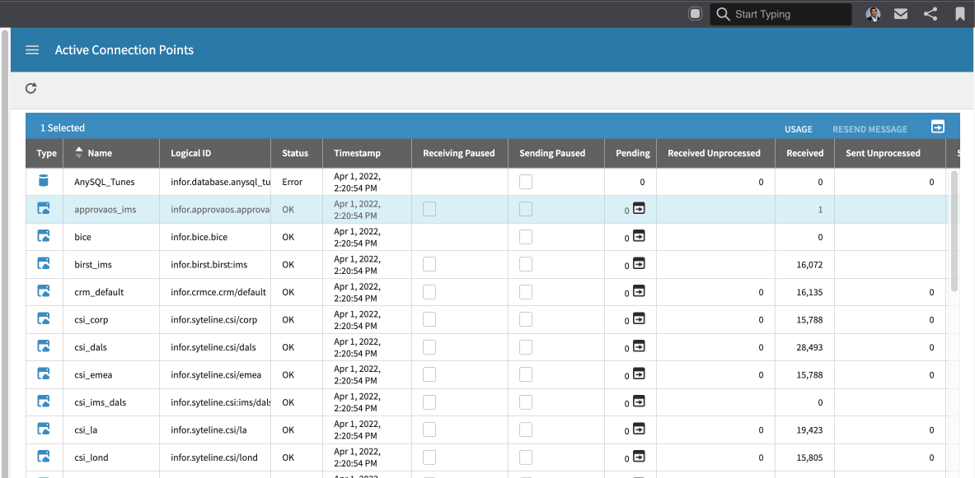Click infor.birst.birst:ims logical ID
Image resolution: width=975 pixels, height=478 pixels.
209,265
